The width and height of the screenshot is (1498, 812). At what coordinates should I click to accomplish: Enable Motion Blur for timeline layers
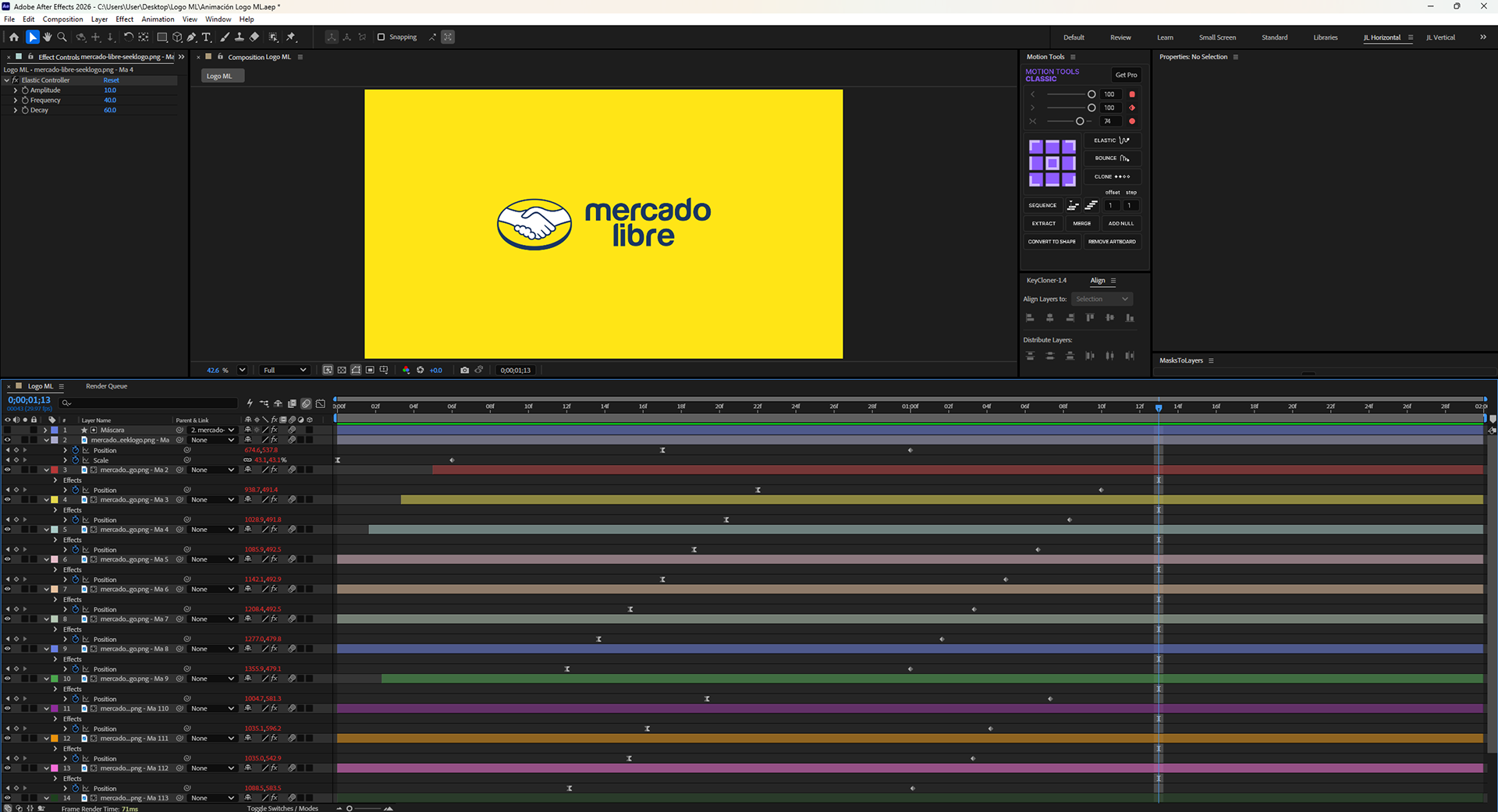[307, 403]
